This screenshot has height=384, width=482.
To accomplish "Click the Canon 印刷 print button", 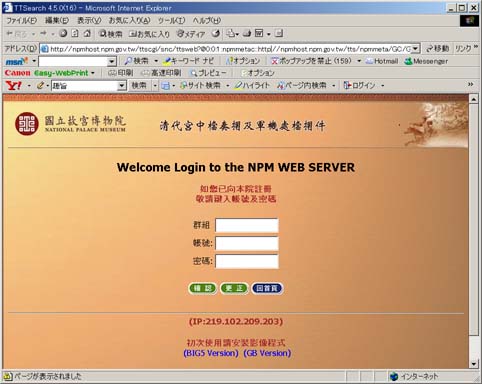I will [x=121, y=73].
